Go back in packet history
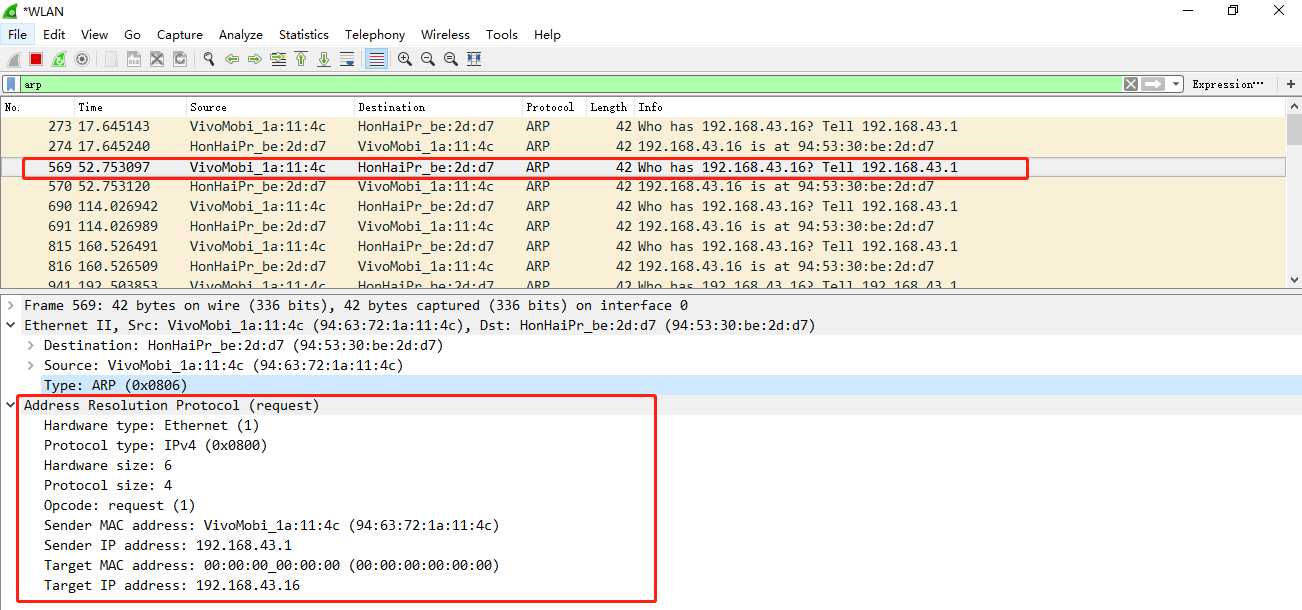 coord(232,59)
